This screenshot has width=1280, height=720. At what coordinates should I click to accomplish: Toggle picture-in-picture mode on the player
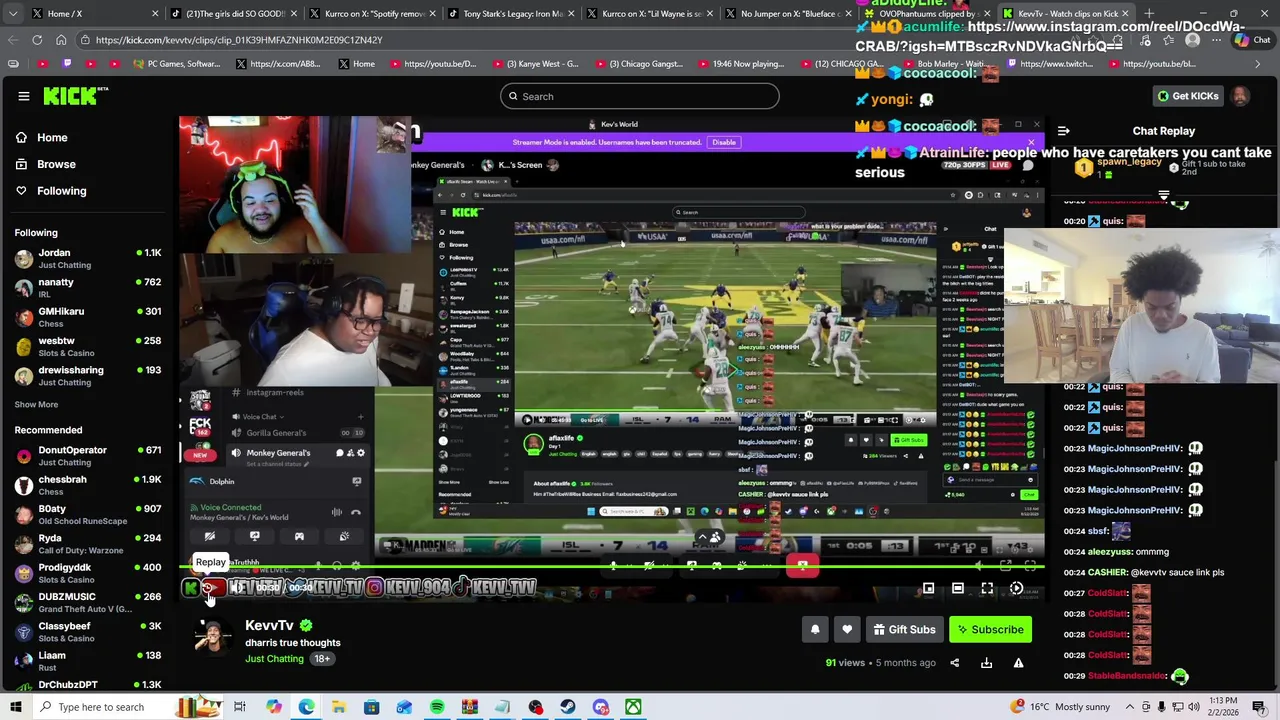pyautogui.click(x=928, y=588)
